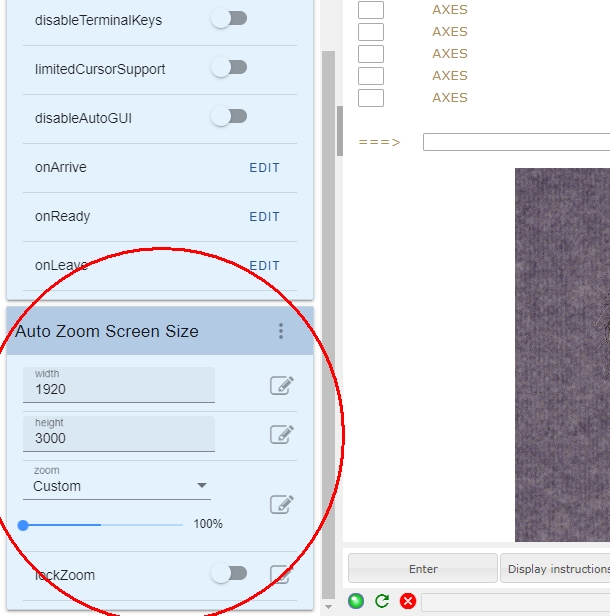Click the edit icon beside height

coord(282,434)
